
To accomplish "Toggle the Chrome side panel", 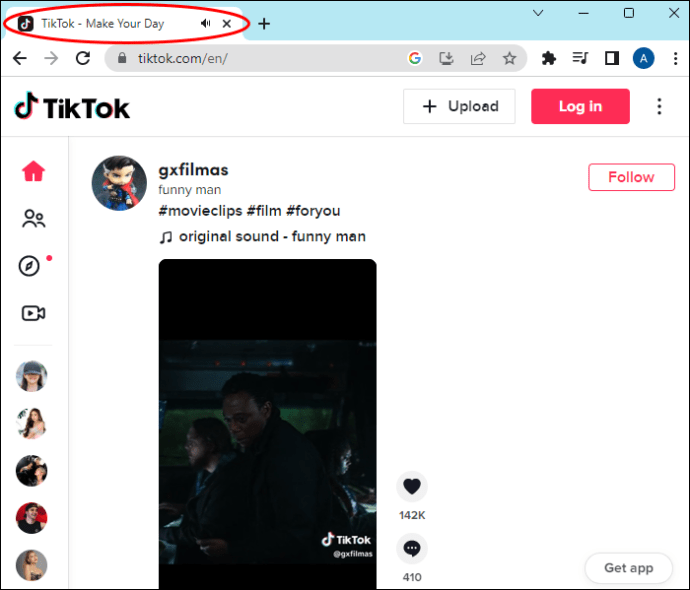I will 612,59.
